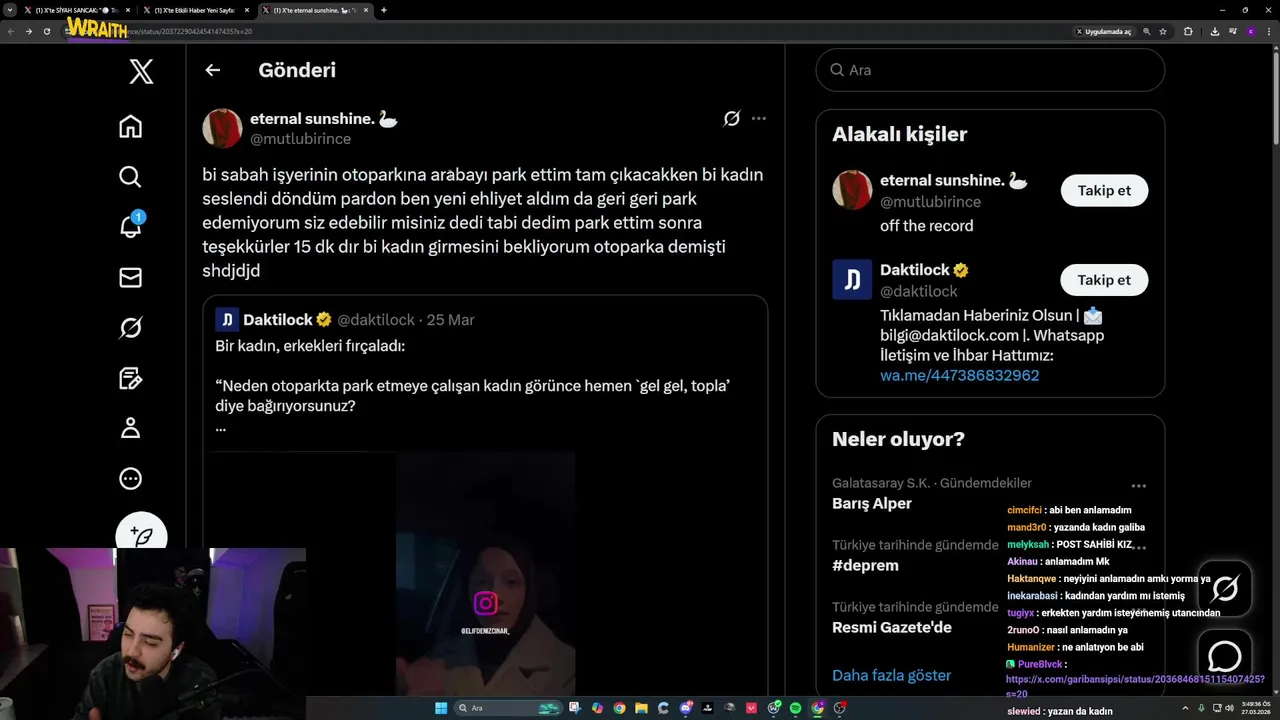Click the Ara search field on X
This screenshot has height=720, width=1280.
pyautogui.click(x=990, y=70)
